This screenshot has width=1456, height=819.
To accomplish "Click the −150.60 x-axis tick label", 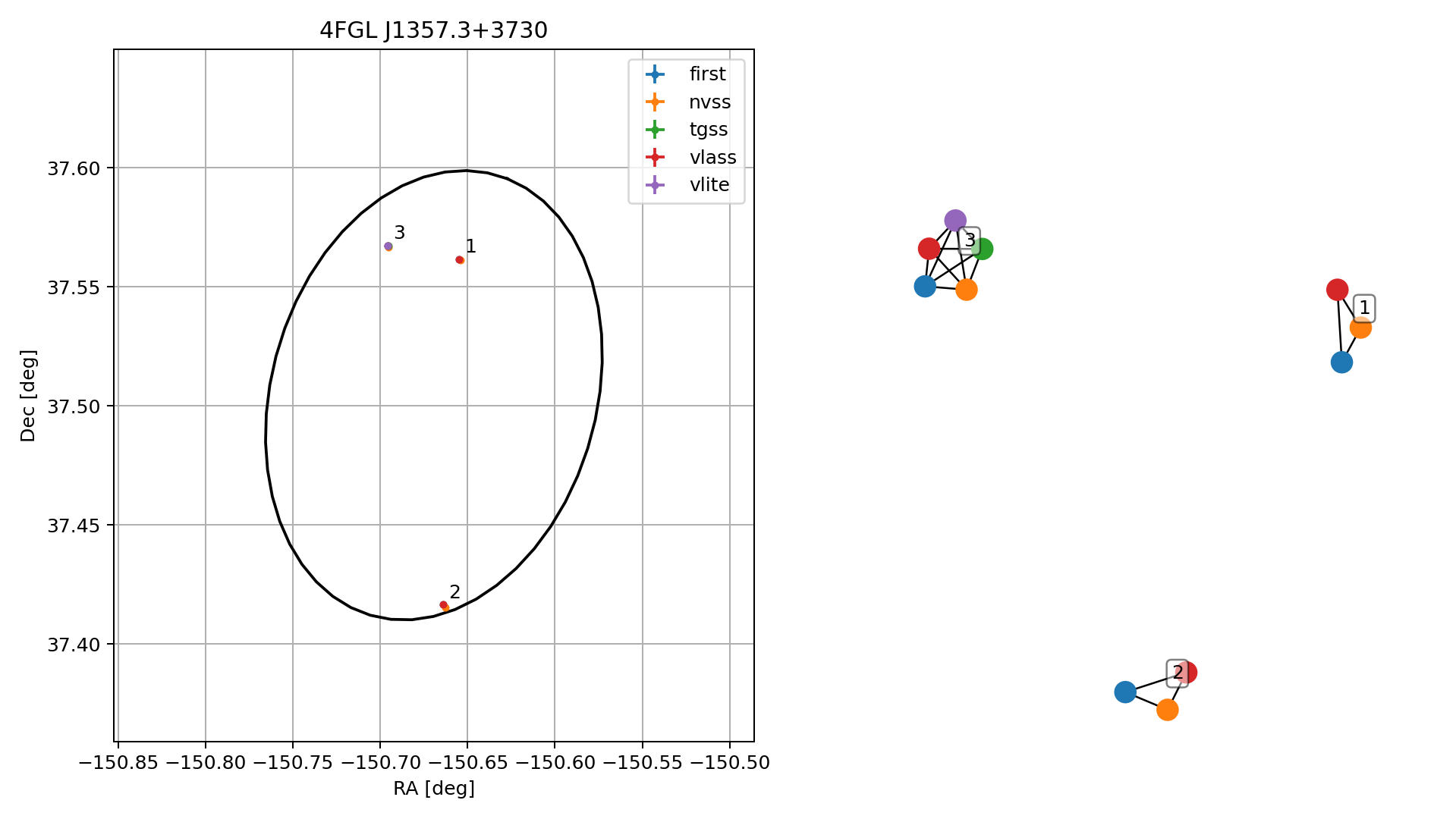I will pyautogui.click(x=555, y=763).
